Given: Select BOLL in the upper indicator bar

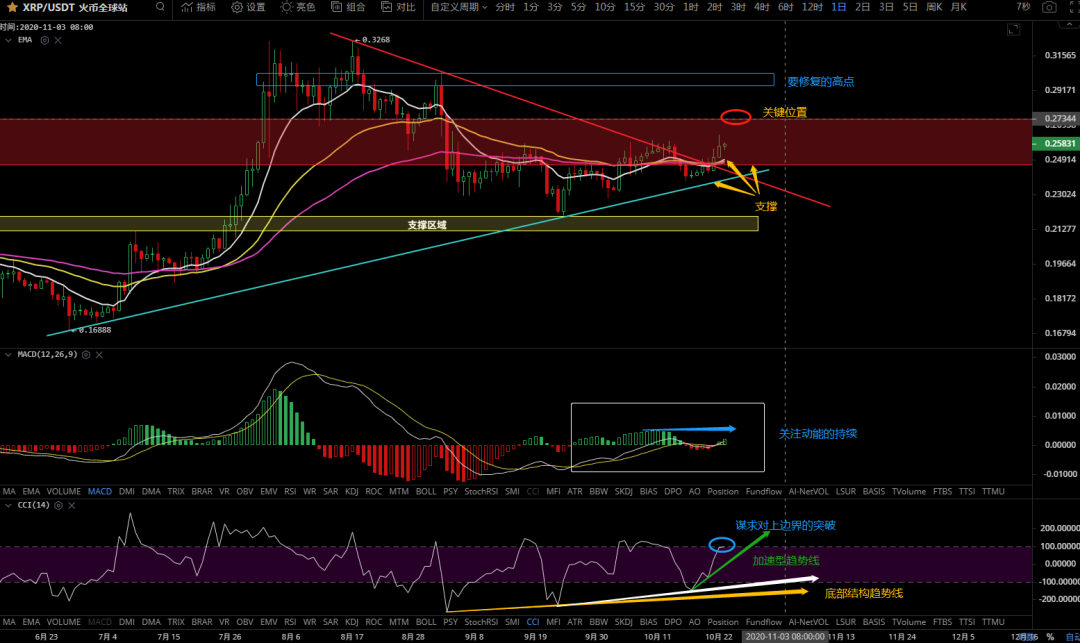Looking at the screenshot, I should click(425, 492).
